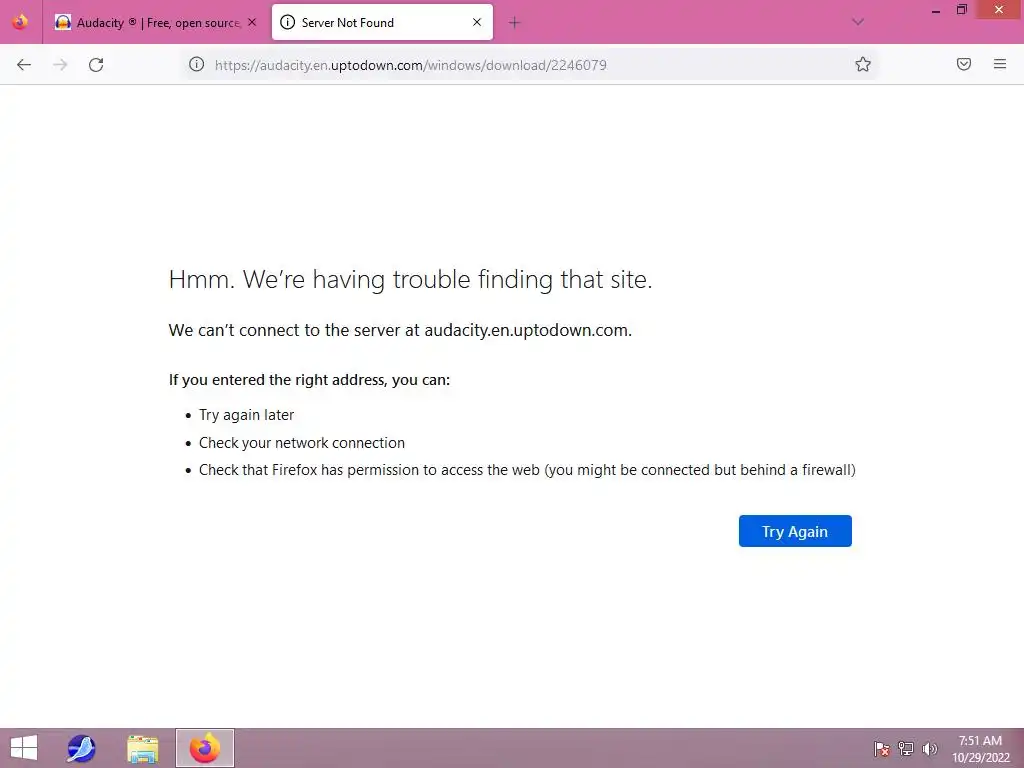Click the Firefox taskbar icon
Screen dimensions: 1024x768
204,748
